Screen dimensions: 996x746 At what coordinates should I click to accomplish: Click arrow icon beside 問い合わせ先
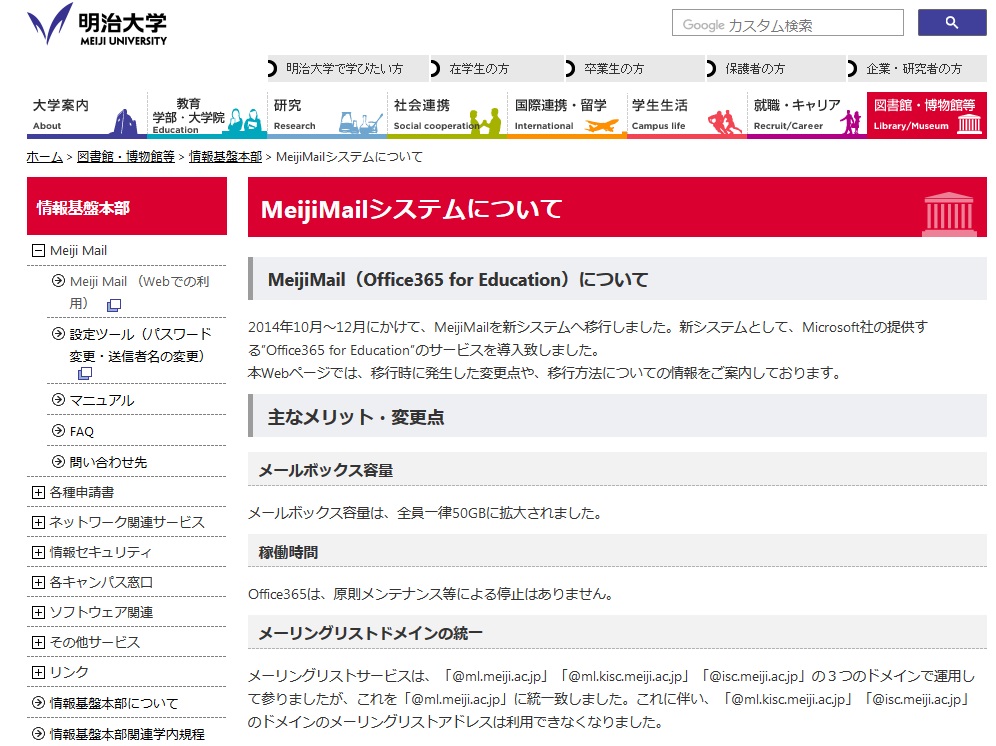click(x=58, y=462)
